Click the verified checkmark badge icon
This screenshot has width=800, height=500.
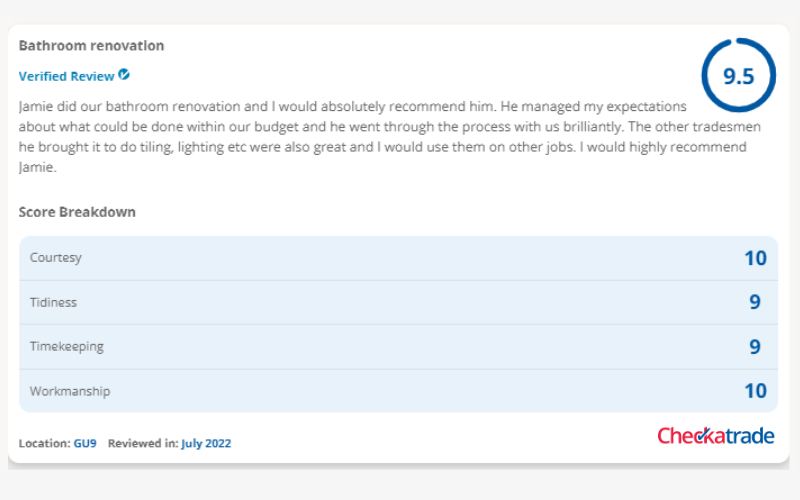point(123,74)
